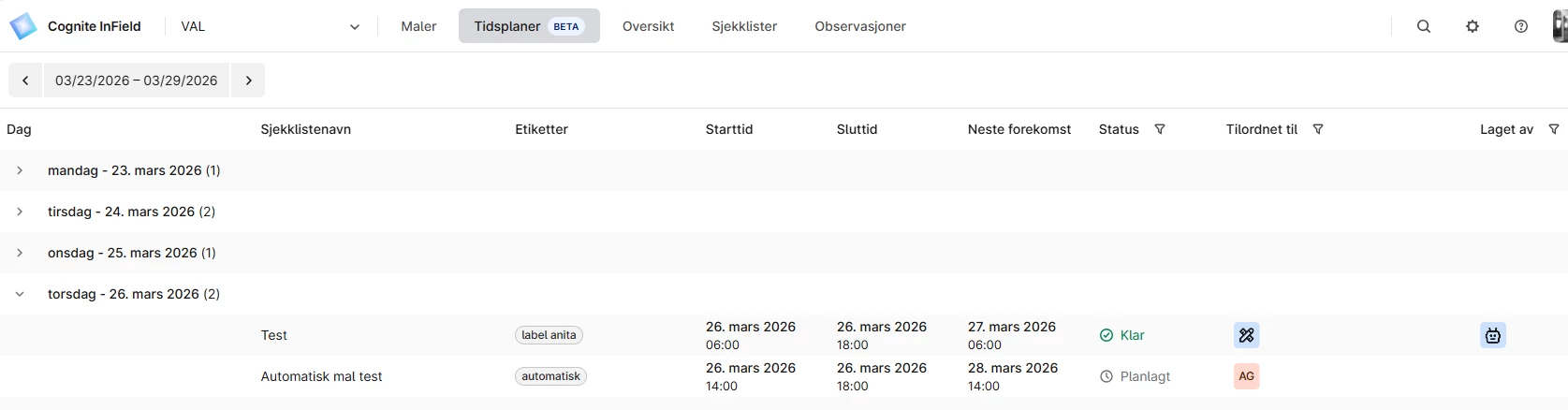Expand tirsdag - 24. mars 2026 row
Image resolution: width=1568 pixels, height=410 pixels.
[x=20, y=212]
